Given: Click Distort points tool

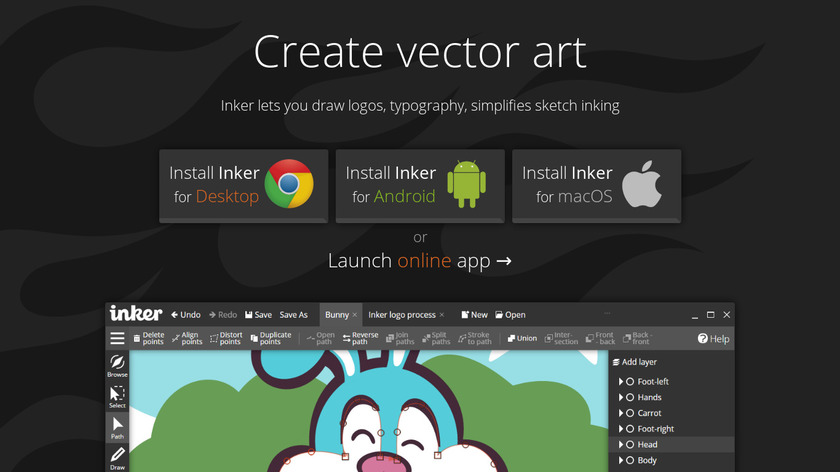Looking at the screenshot, I should [226, 338].
